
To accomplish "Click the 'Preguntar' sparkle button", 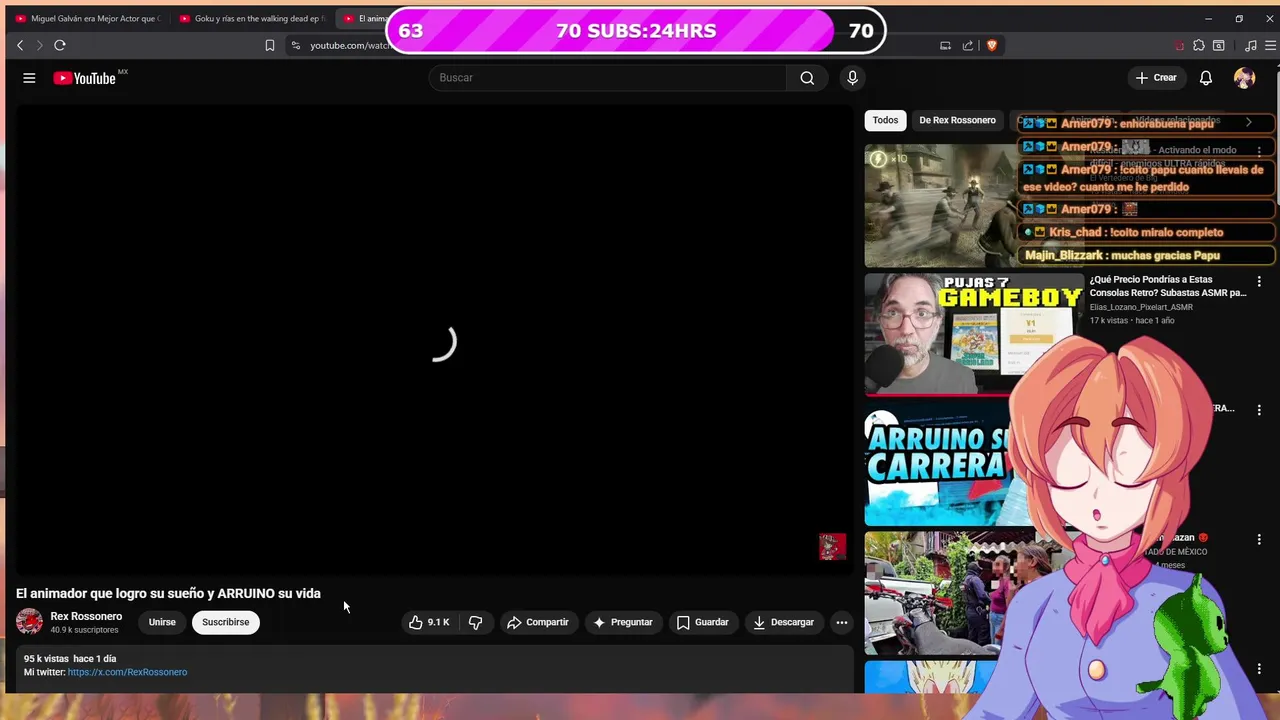I will click(623, 622).
